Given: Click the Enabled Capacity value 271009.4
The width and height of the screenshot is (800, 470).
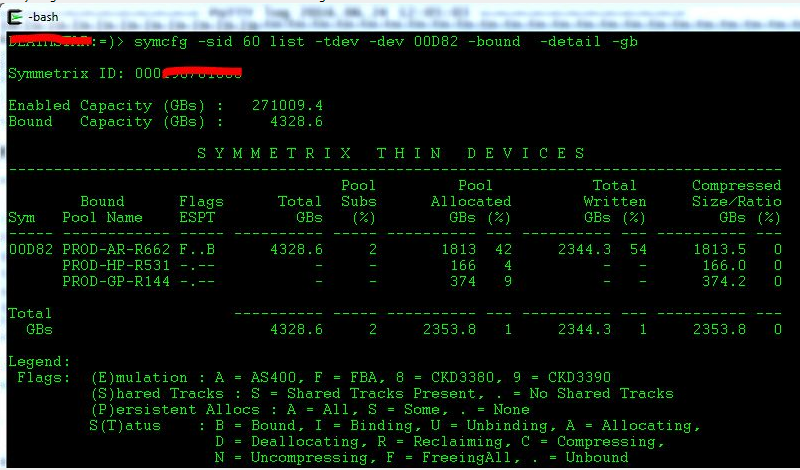Looking at the screenshot, I should (x=287, y=105).
